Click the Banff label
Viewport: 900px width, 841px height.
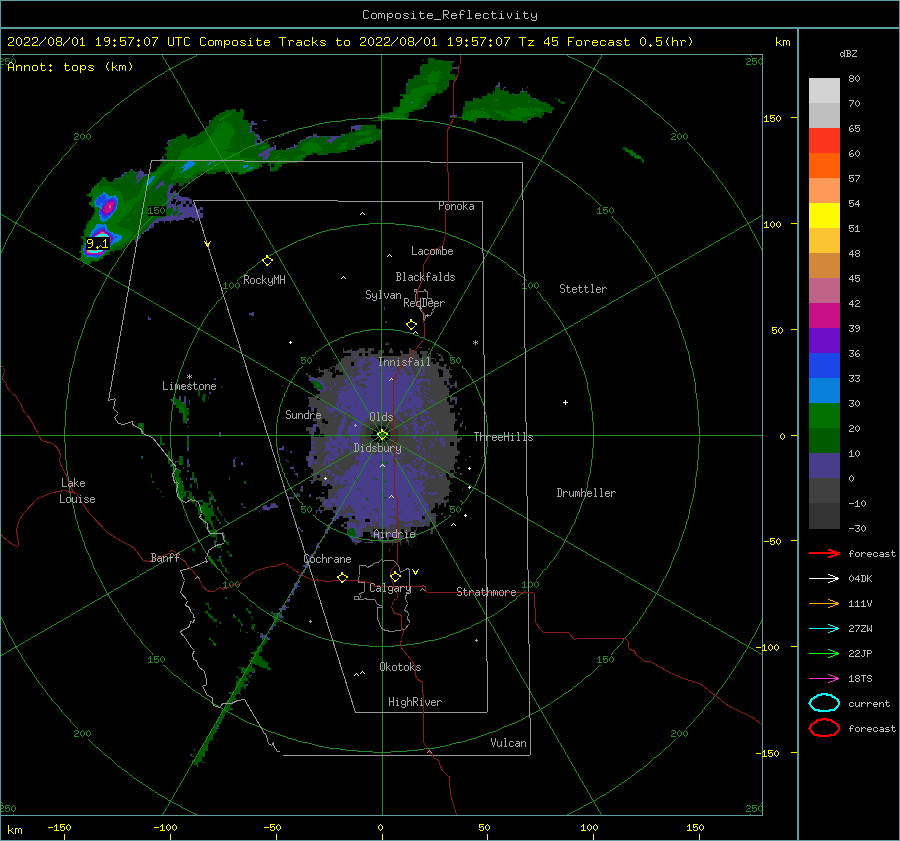pos(165,557)
